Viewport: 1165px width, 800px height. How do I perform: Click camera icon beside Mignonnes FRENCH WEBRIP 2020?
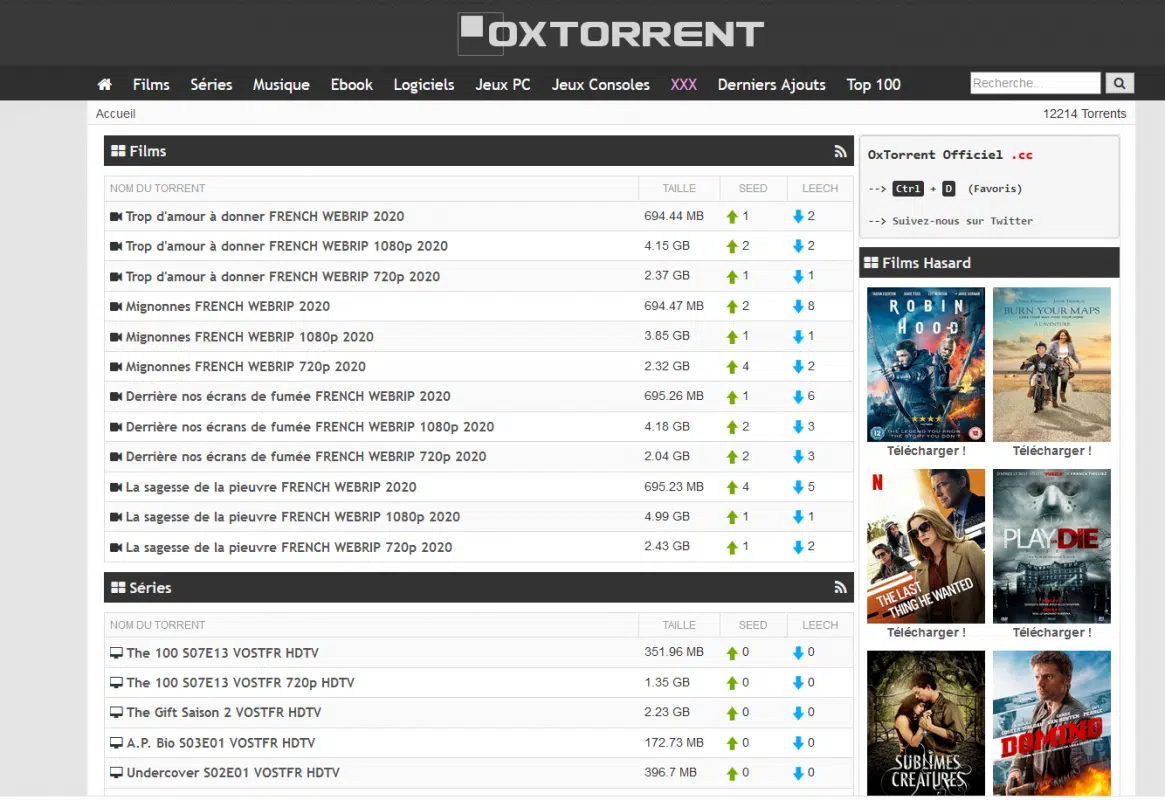pyautogui.click(x=116, y=306)
